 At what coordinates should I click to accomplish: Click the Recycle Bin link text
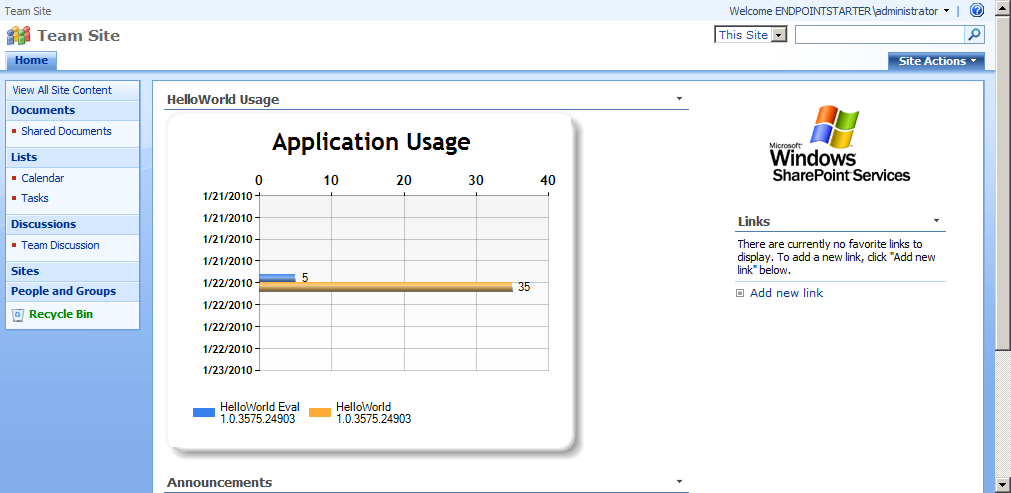click(61, 315)
